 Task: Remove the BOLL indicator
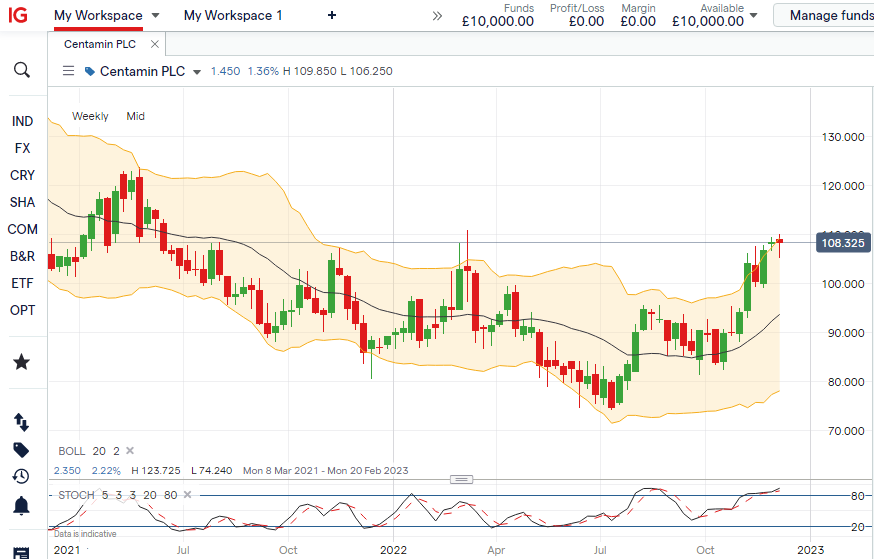(x=129, y=451)
